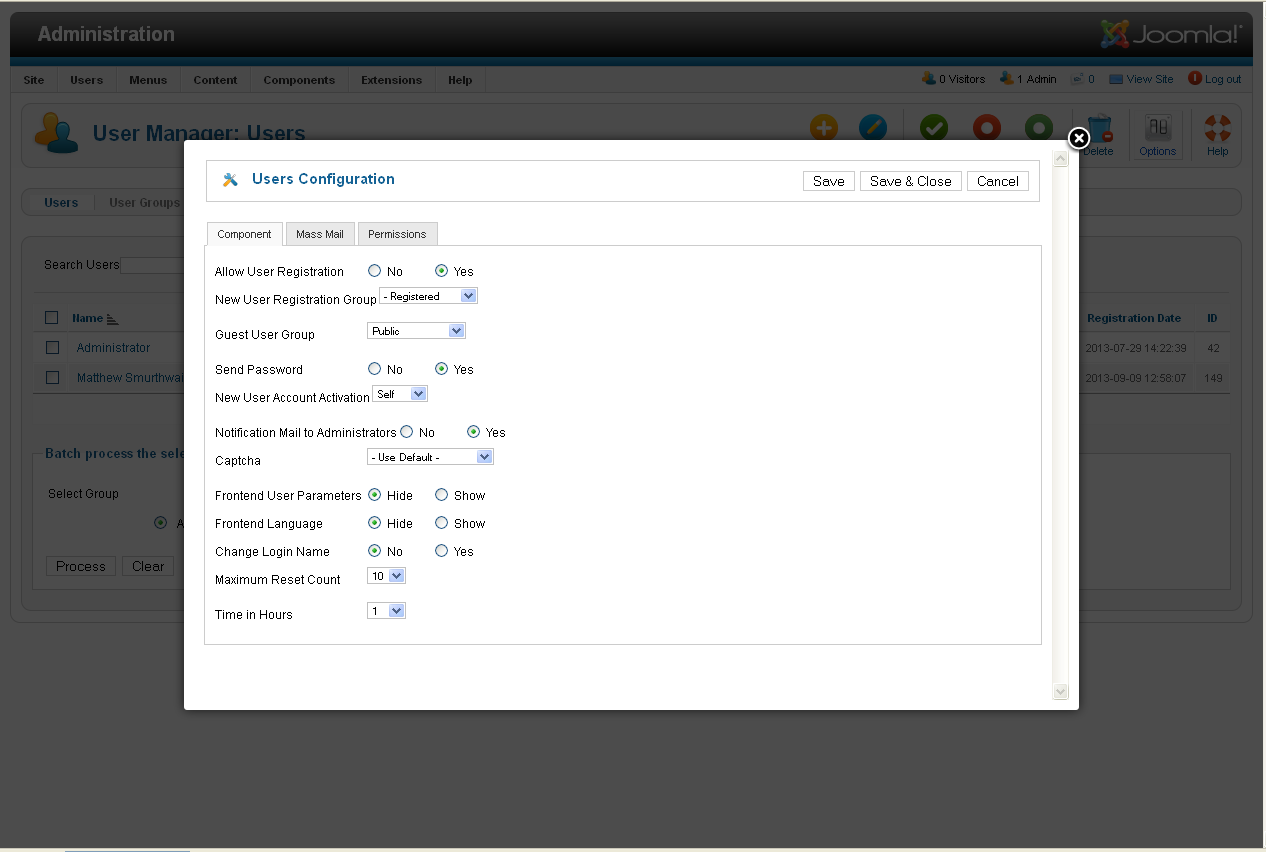Click the Edit user pencil icon
The image size is (1268, 854).
pos(873,128)
